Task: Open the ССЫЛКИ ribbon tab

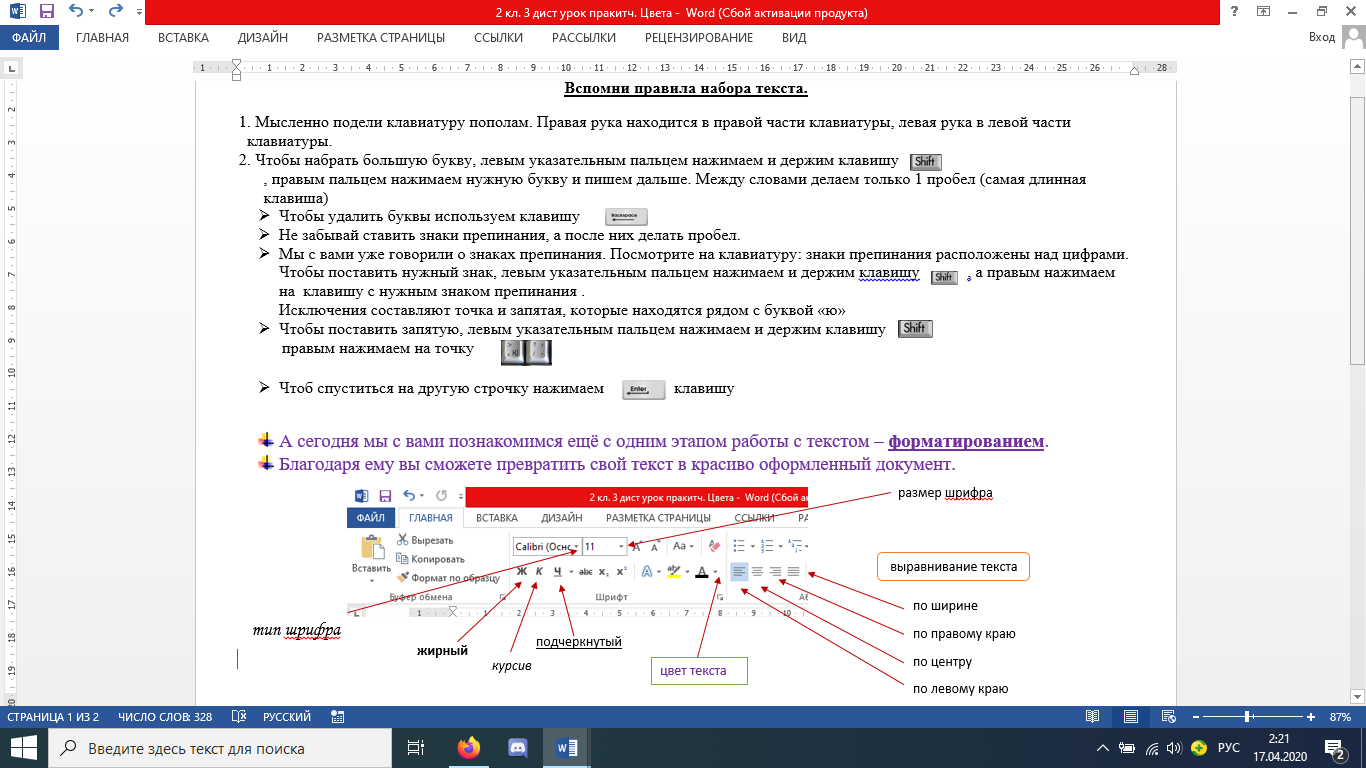Action: 498,38
